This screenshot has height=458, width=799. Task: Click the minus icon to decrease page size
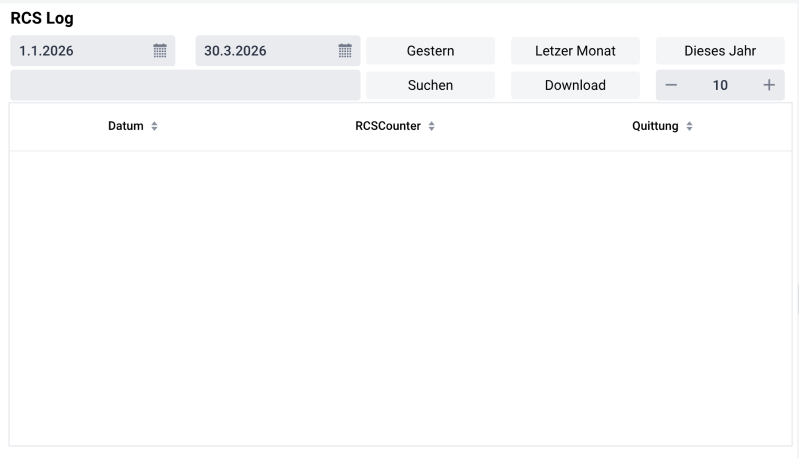(x=671, y=86)
